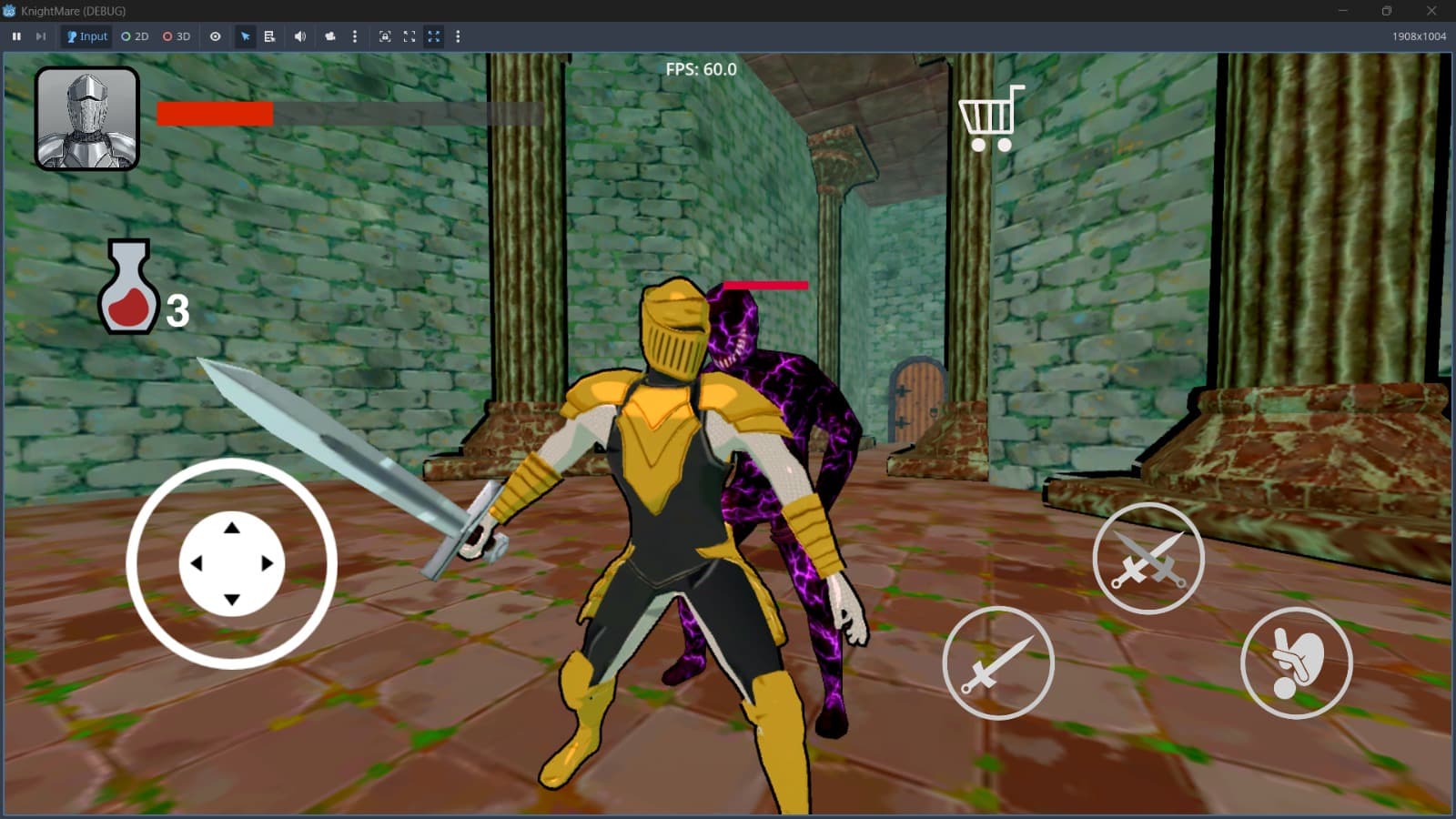Select the Input mode button
The height and width of the screenshot is (819, 1456).
pos(86,36)
